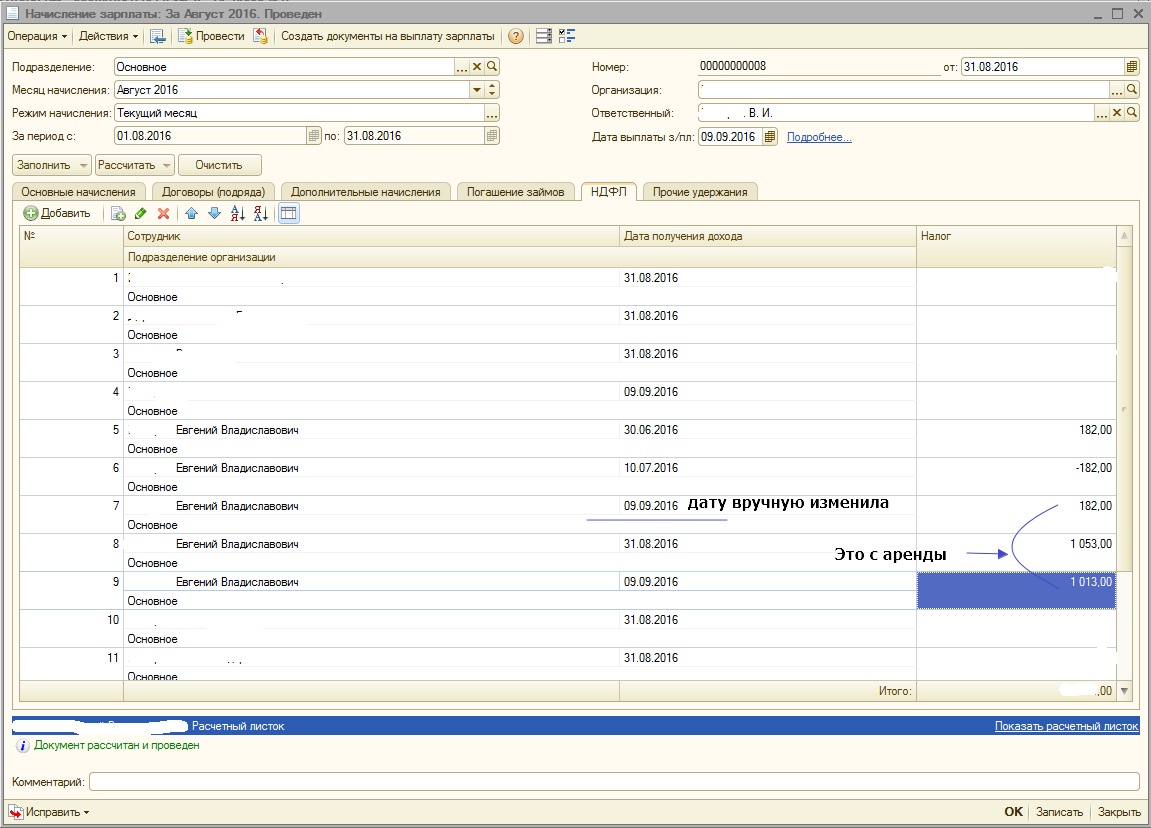Click the green pencil edit row icon
This screenshot has height=828, width=1151.
[141, 213]
